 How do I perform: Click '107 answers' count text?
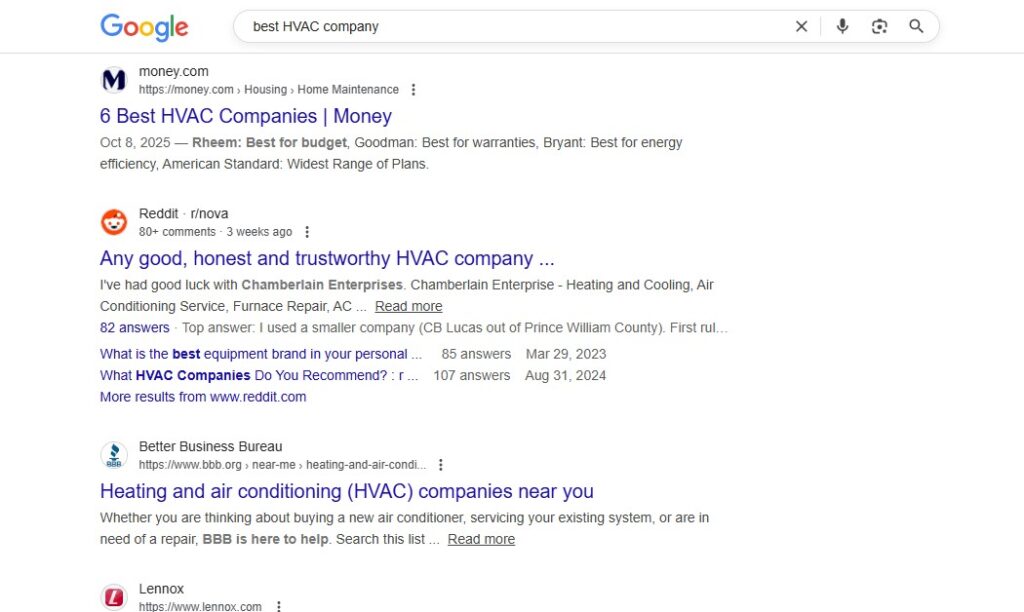tap(472, 376)
